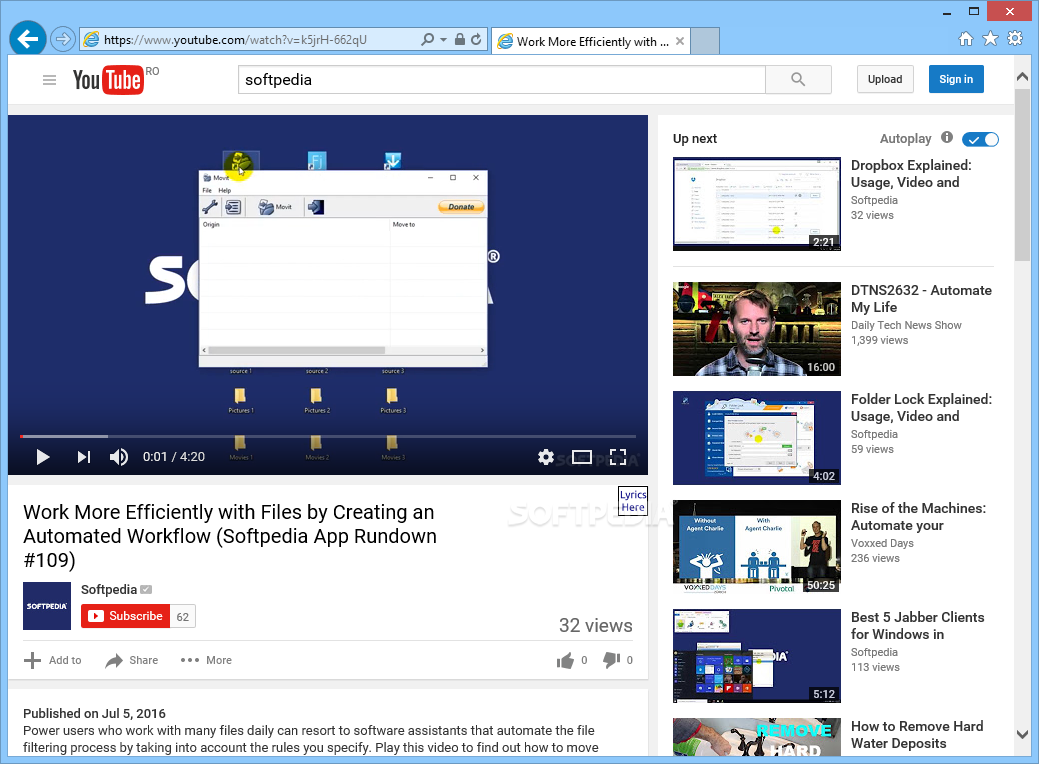This screenshot has width=1039, height=764.
Task: Open 'Rise of the Machines: Automate your' link
Action: tap(918, 517)
